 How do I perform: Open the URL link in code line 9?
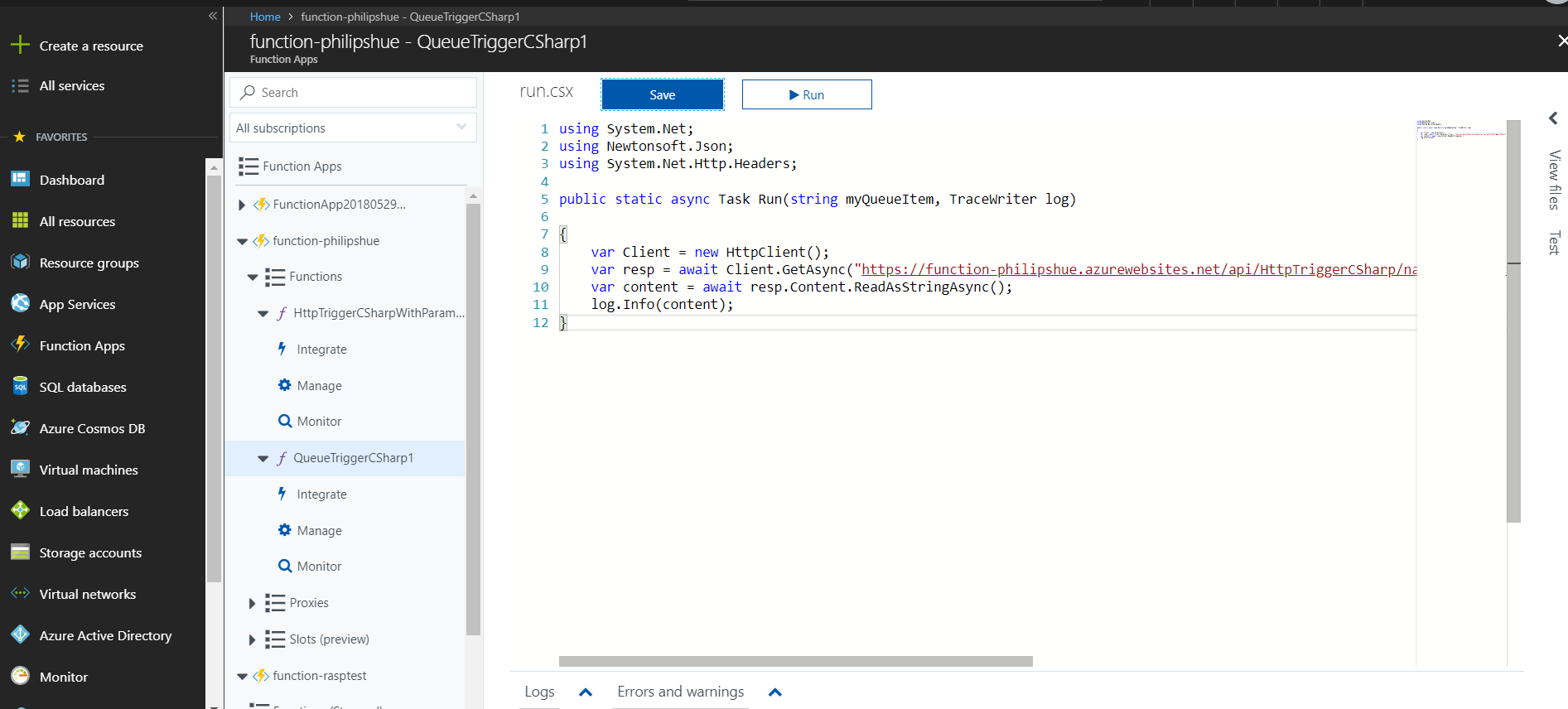[x=1139, y=269]
